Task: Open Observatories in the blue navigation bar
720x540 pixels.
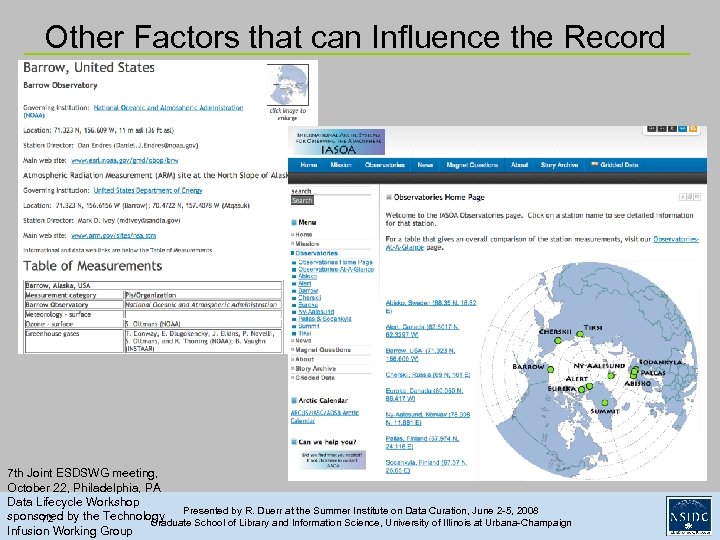Action: click(385, 165)
